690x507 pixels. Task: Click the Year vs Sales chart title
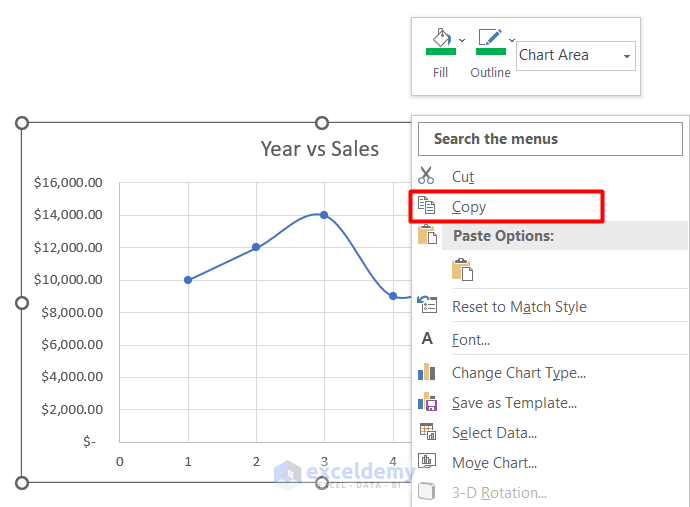click(x=319, y=149)
